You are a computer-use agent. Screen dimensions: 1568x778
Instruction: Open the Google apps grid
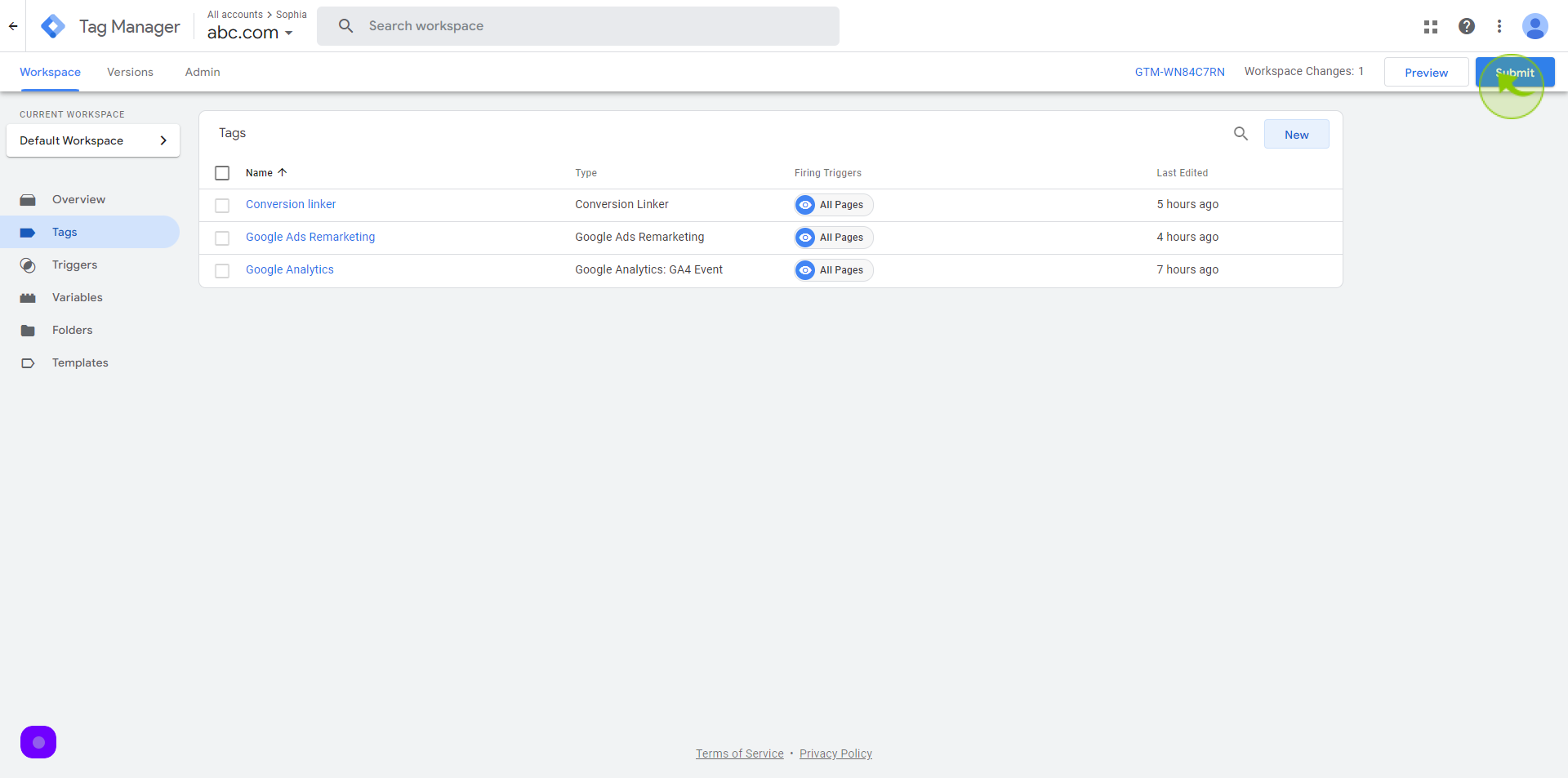pos(1431,26)
